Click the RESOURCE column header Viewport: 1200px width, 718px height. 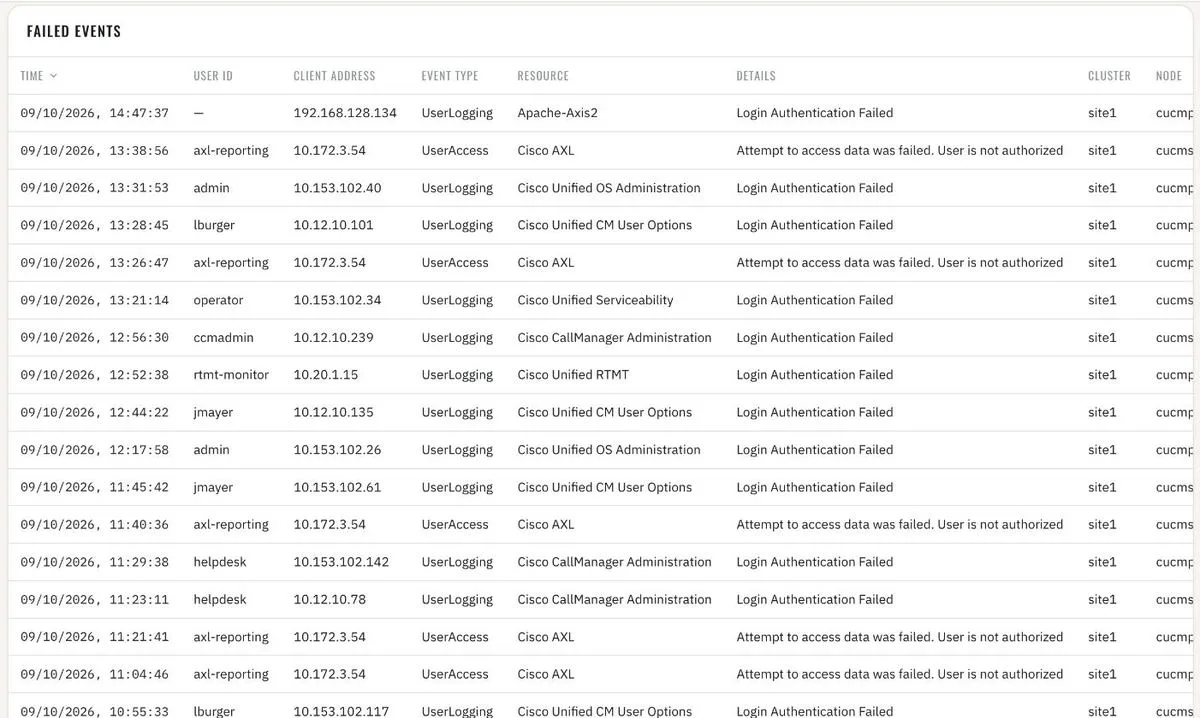[x=543, y=76]
